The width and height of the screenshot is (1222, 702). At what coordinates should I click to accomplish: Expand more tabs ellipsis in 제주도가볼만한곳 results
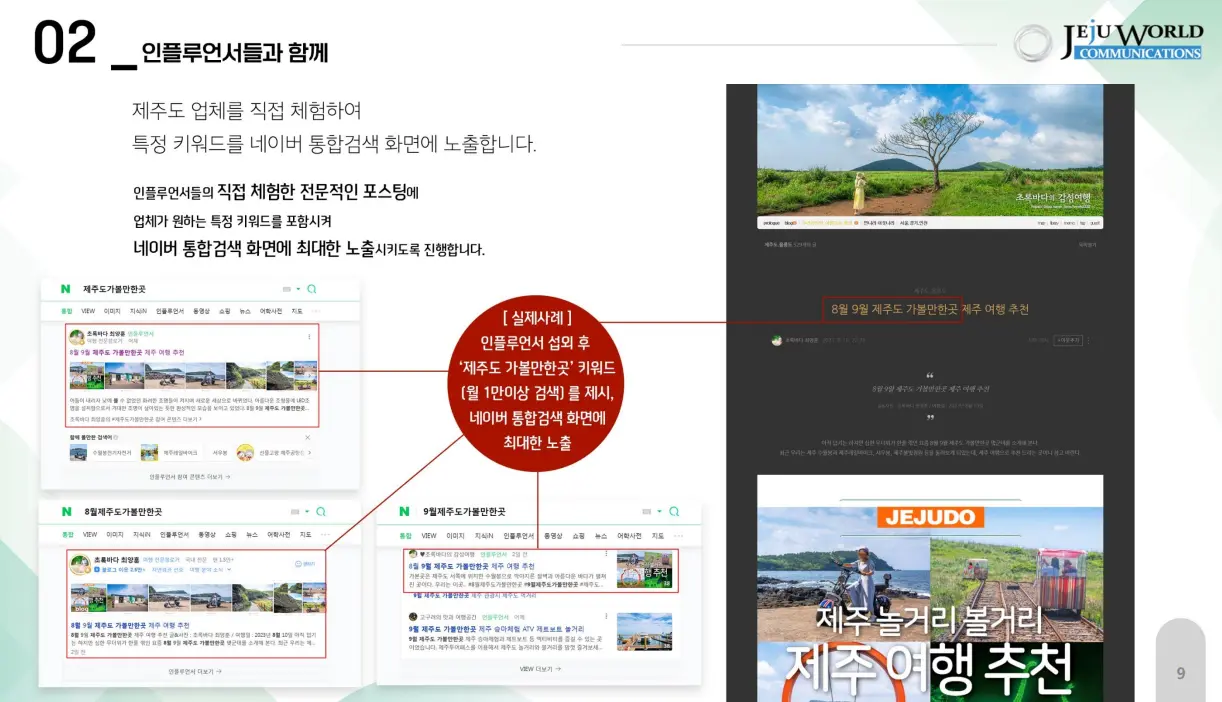point(315,311)
